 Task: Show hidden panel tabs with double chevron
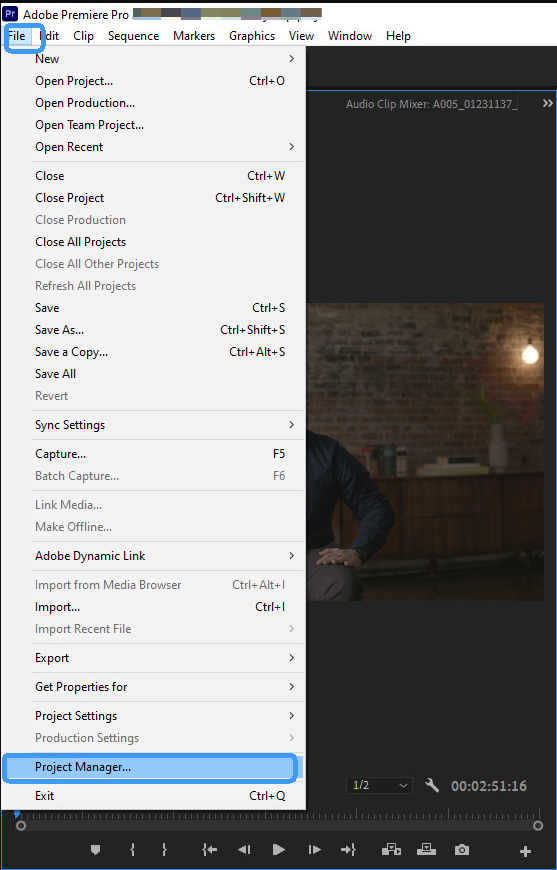click(x=548, y=104)
